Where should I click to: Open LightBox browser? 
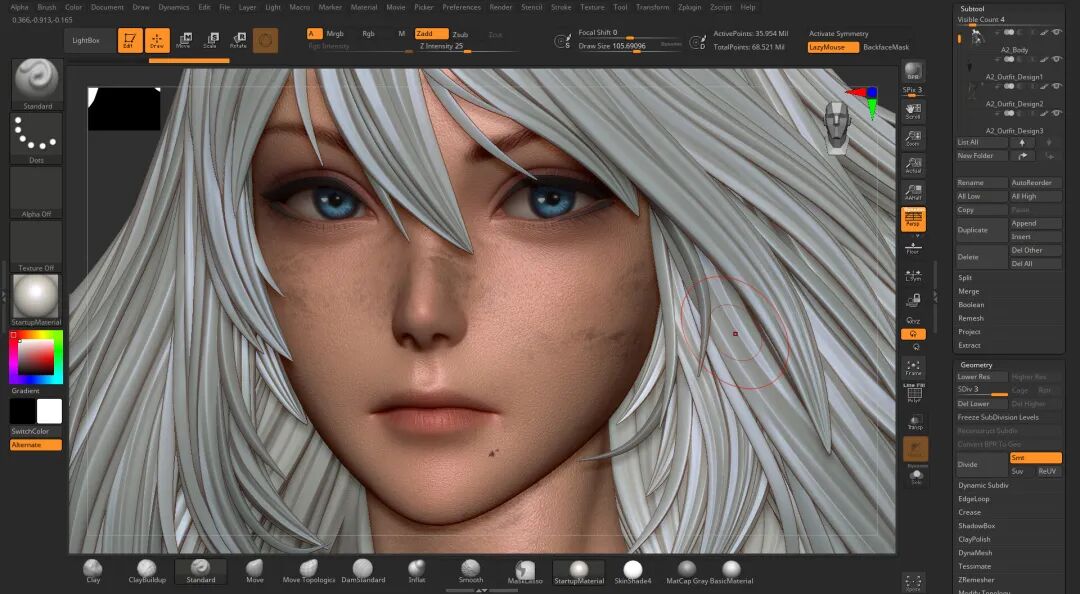tap(87, 40)
